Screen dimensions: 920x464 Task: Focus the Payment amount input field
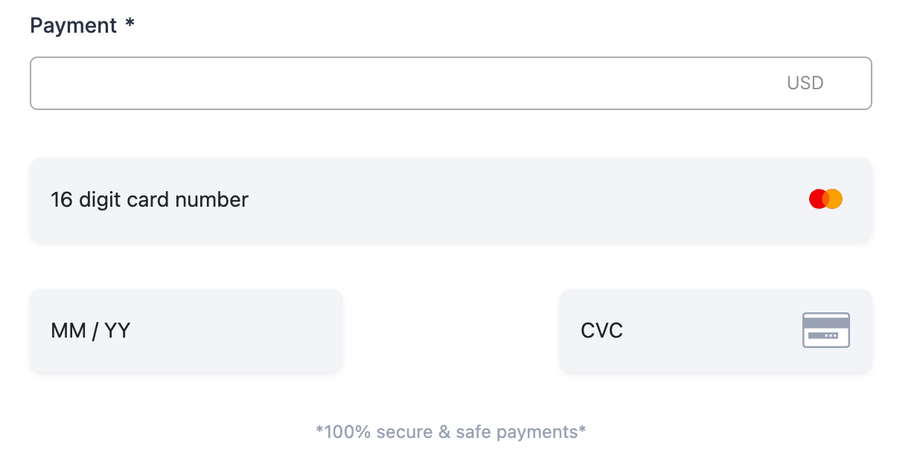400,83
